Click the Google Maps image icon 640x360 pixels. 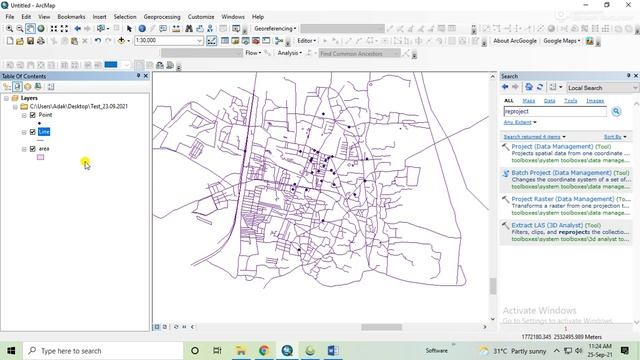coord(589,41)
